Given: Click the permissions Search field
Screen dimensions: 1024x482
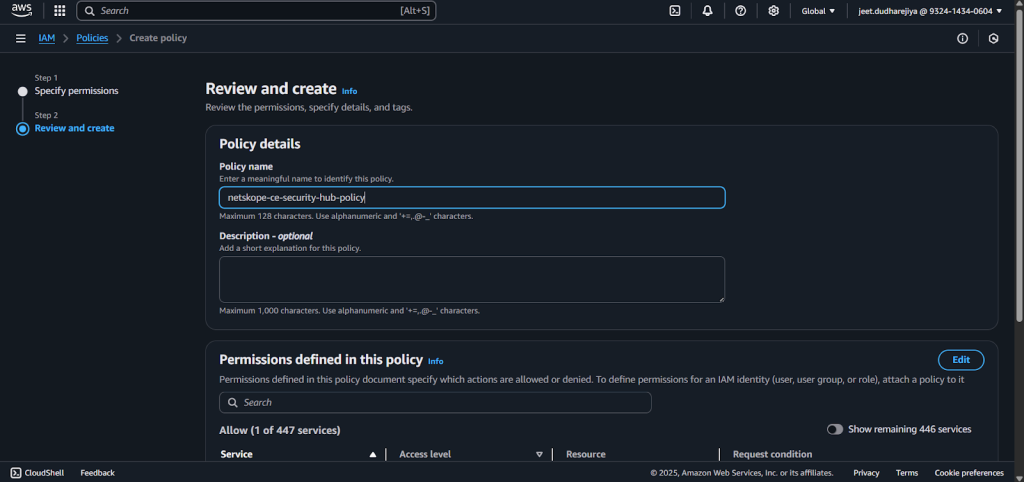Looking at the screenshot, I should [x=435, y=402].
